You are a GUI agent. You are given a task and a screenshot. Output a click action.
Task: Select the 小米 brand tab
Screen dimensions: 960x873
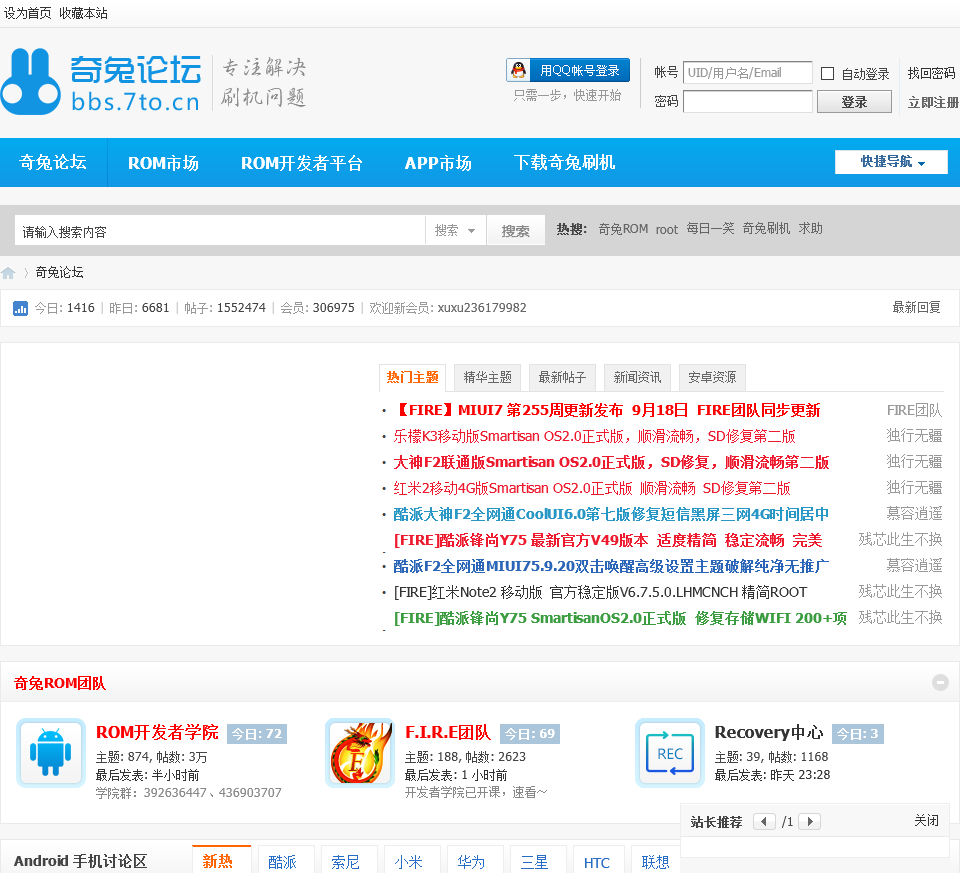coord(412,860)
